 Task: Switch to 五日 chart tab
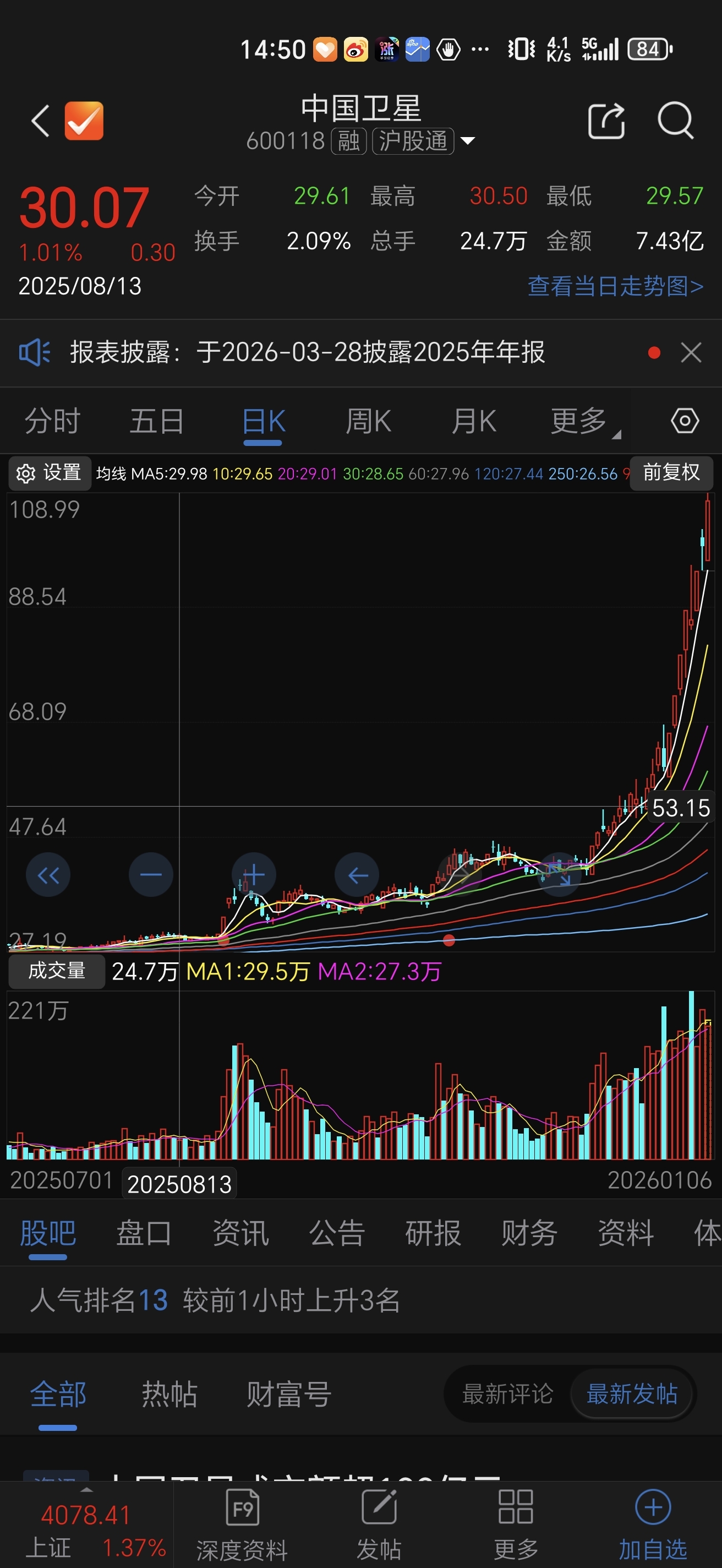point(157,421)
